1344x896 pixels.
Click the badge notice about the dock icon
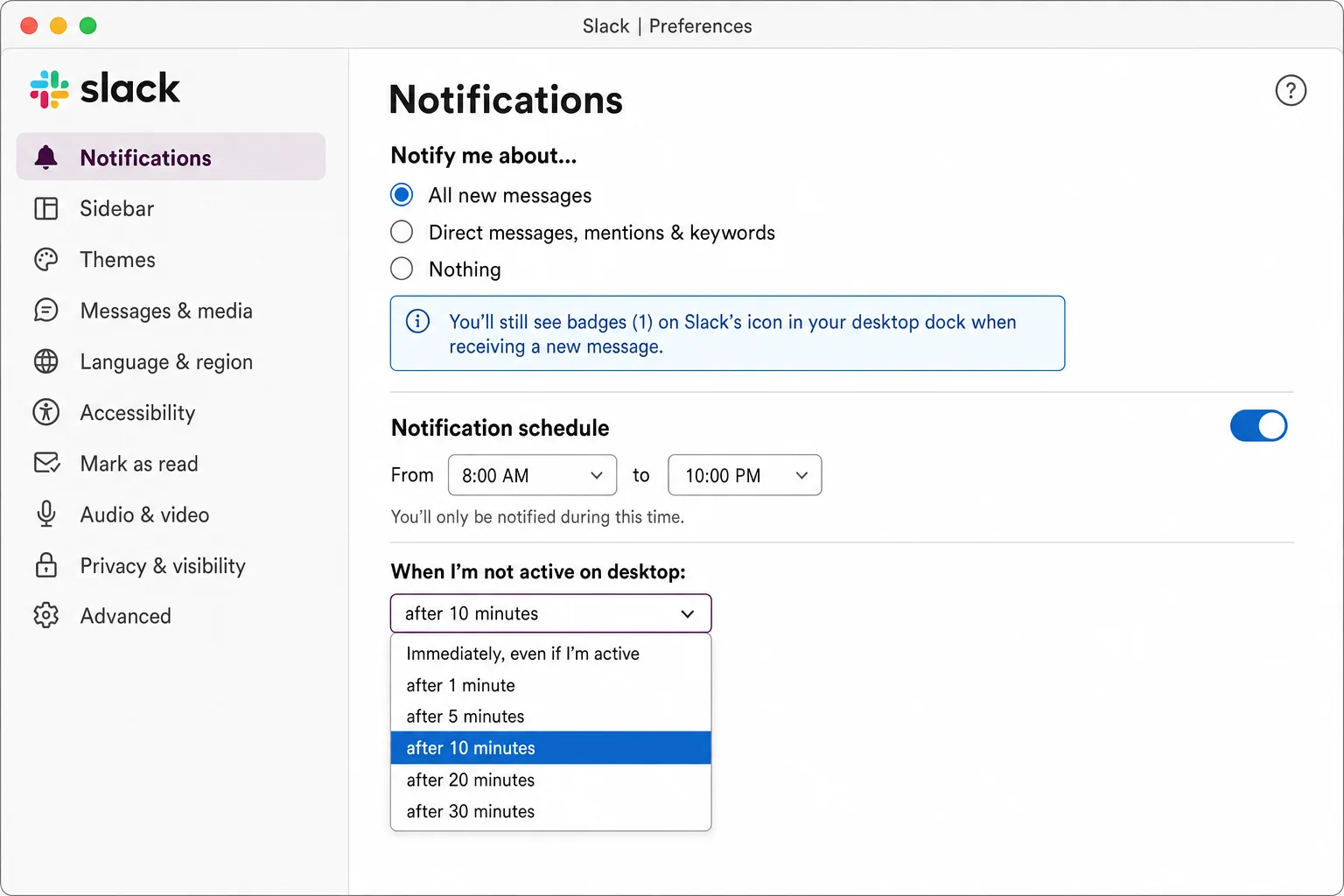727,333
